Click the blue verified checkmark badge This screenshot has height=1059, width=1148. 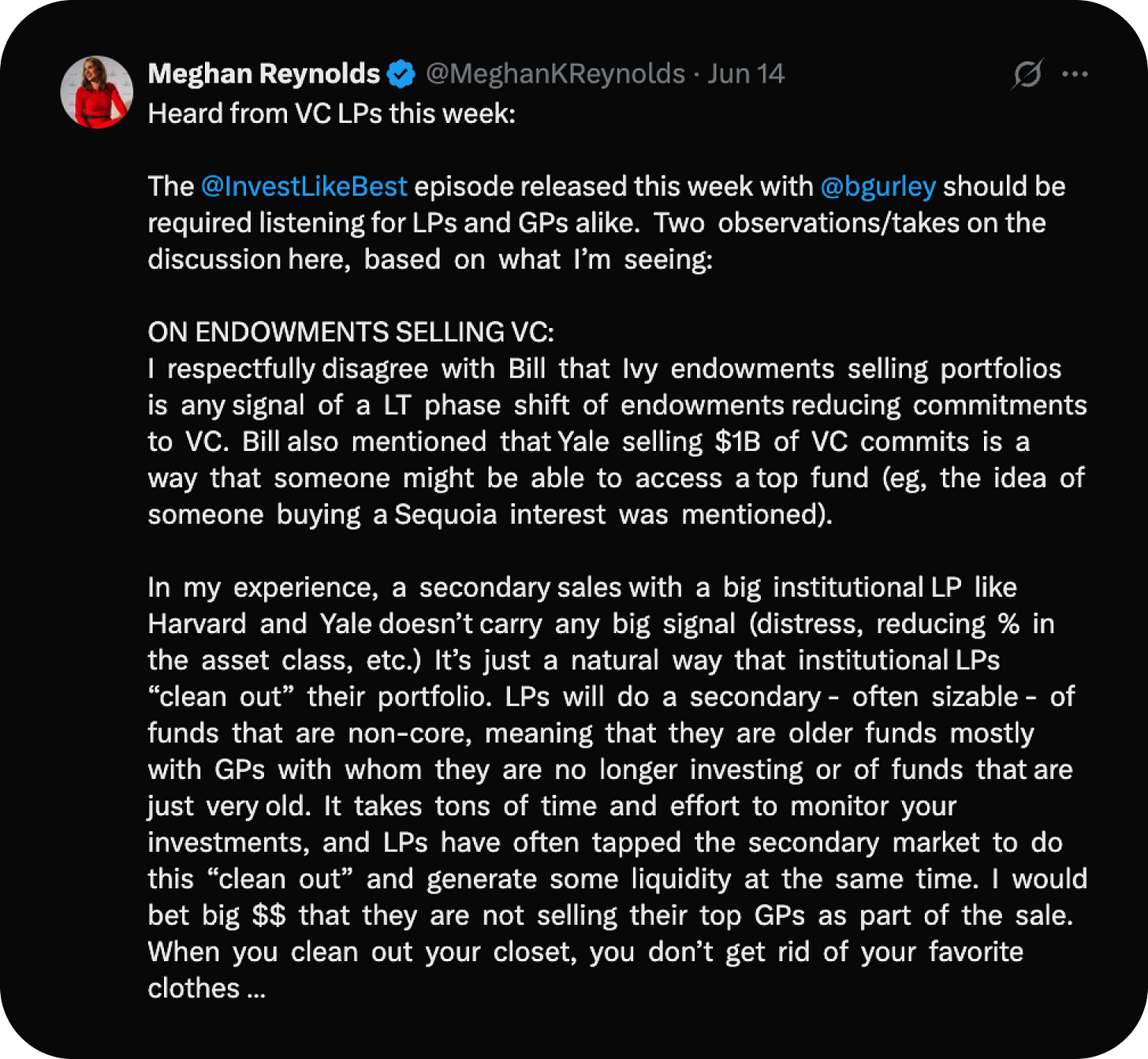tap(401, 74)
